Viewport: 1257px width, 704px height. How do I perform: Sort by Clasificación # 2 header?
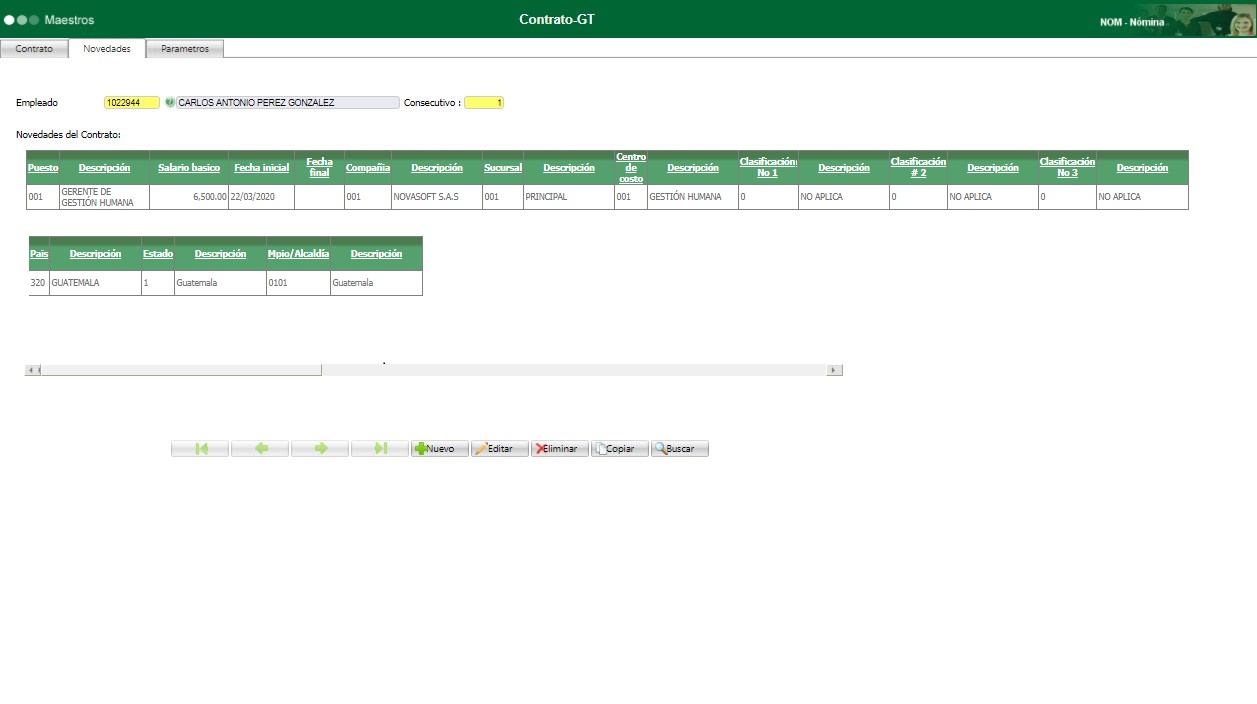(918, 167)
